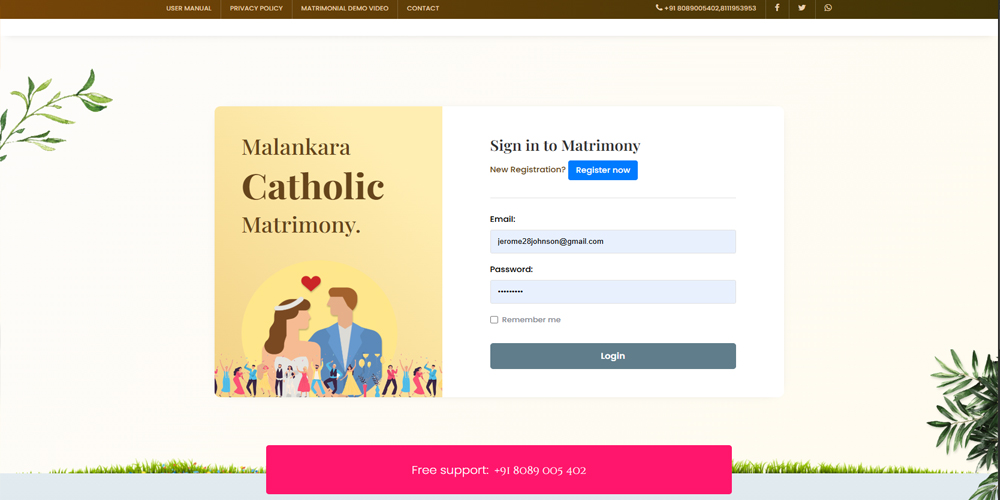The width and height of the screenshot is (1000, 500).
Task: Click the 'Matrimony.' title text
Action: coord(301,225)
